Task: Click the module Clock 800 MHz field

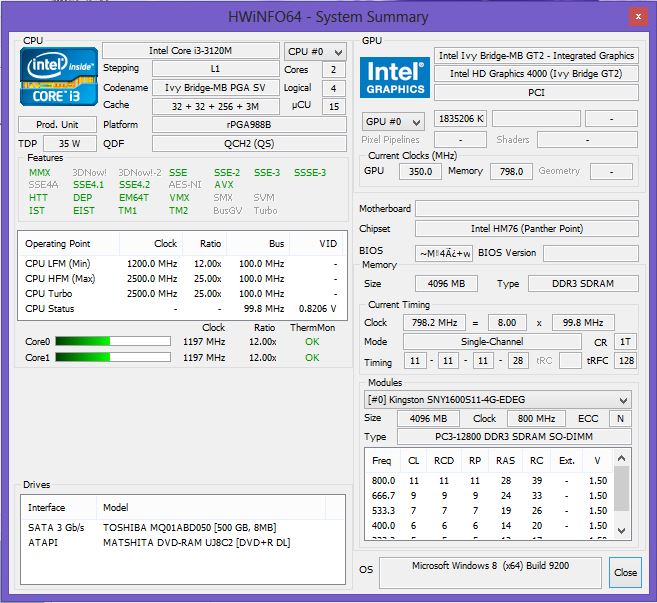Action: 536,418
